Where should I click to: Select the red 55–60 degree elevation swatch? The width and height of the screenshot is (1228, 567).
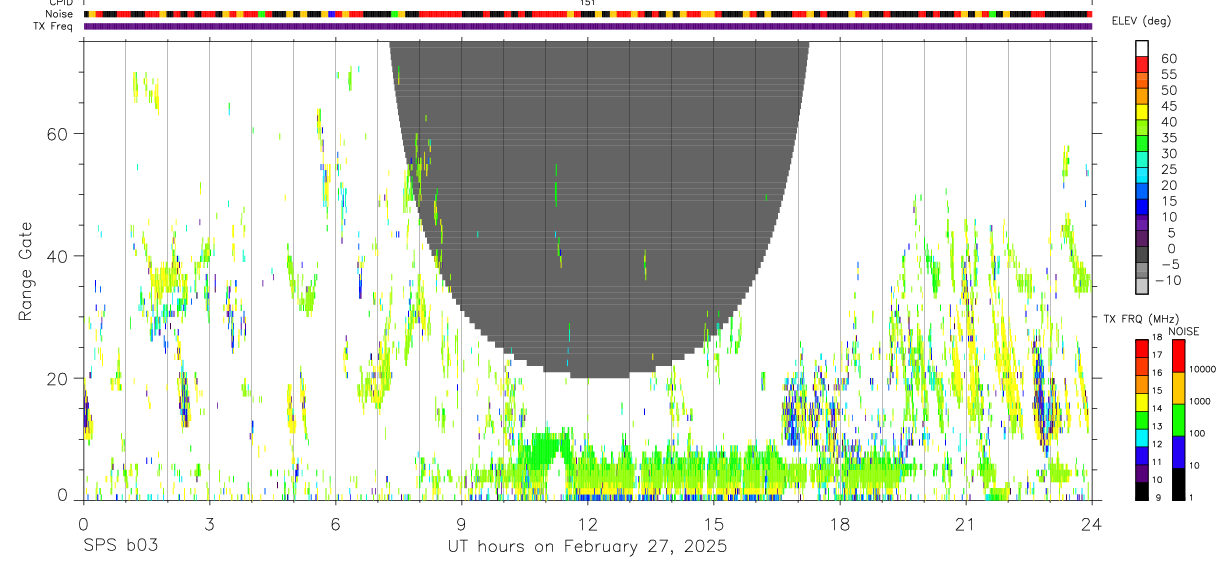coord(1142,64)
